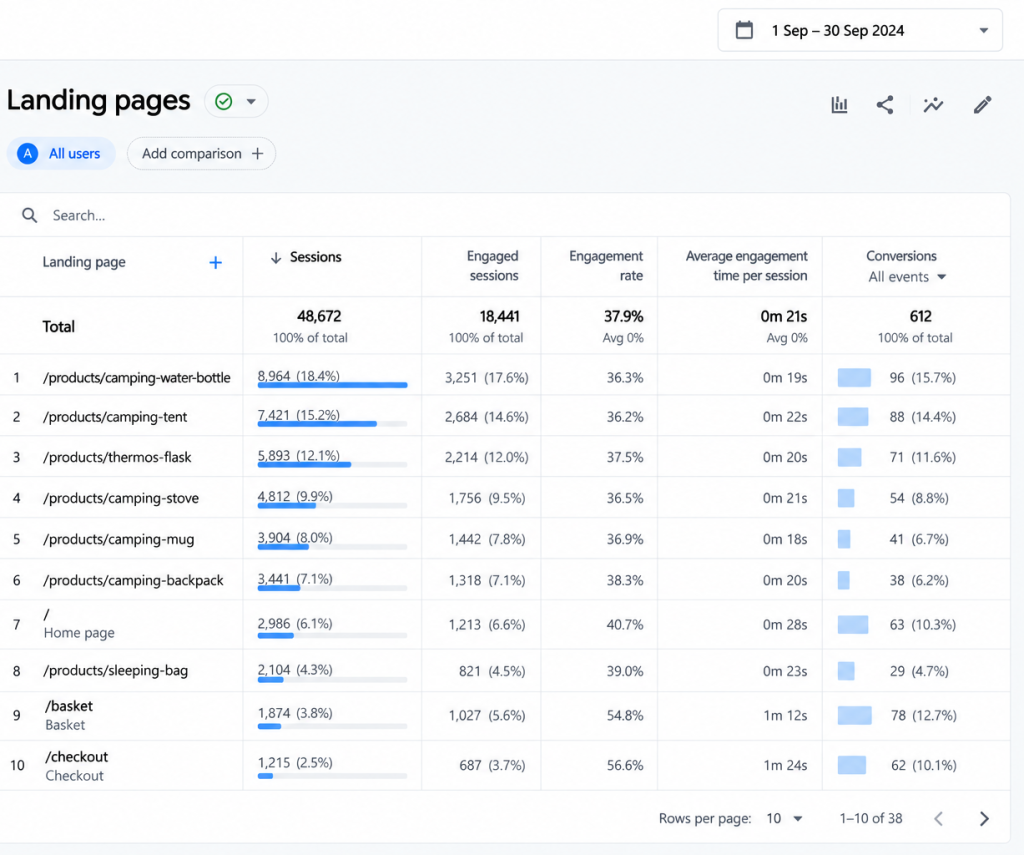Click 4,812 (9.9%) sessions value
The height and width of the screenshot is (855, 1024).
295,496
